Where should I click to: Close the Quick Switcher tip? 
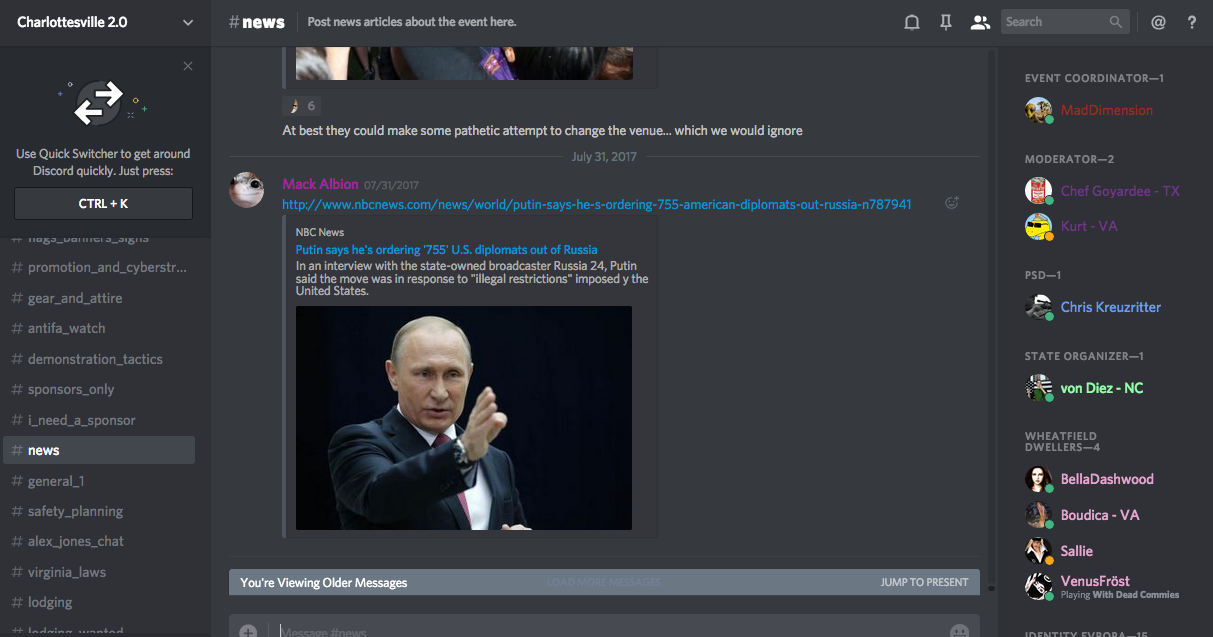click(x=188, y=66)
